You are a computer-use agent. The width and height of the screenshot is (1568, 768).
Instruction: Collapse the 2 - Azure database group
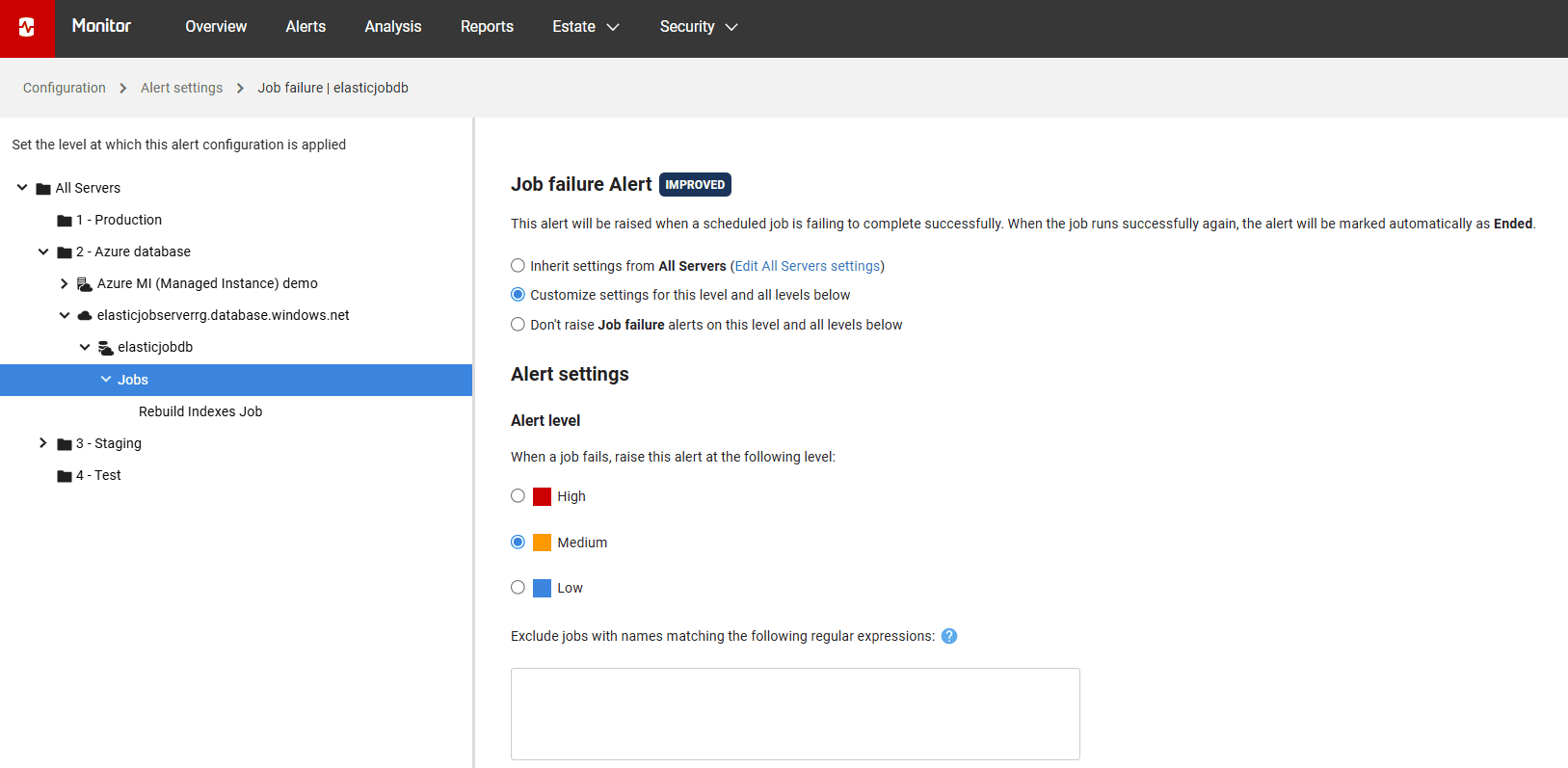tap(42, 252)
